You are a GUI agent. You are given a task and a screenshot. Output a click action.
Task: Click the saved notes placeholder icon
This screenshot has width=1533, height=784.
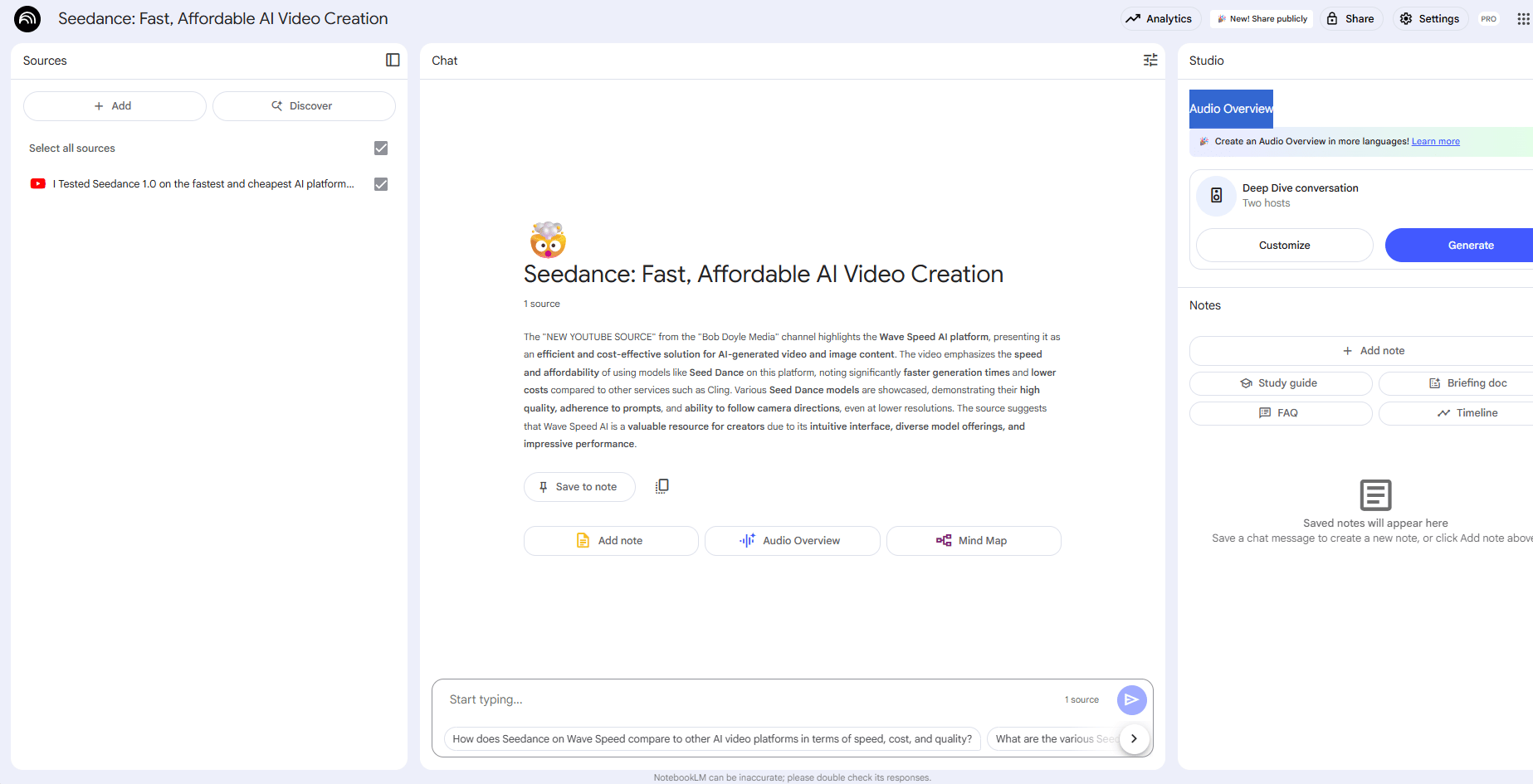(x=1375, y=494)
